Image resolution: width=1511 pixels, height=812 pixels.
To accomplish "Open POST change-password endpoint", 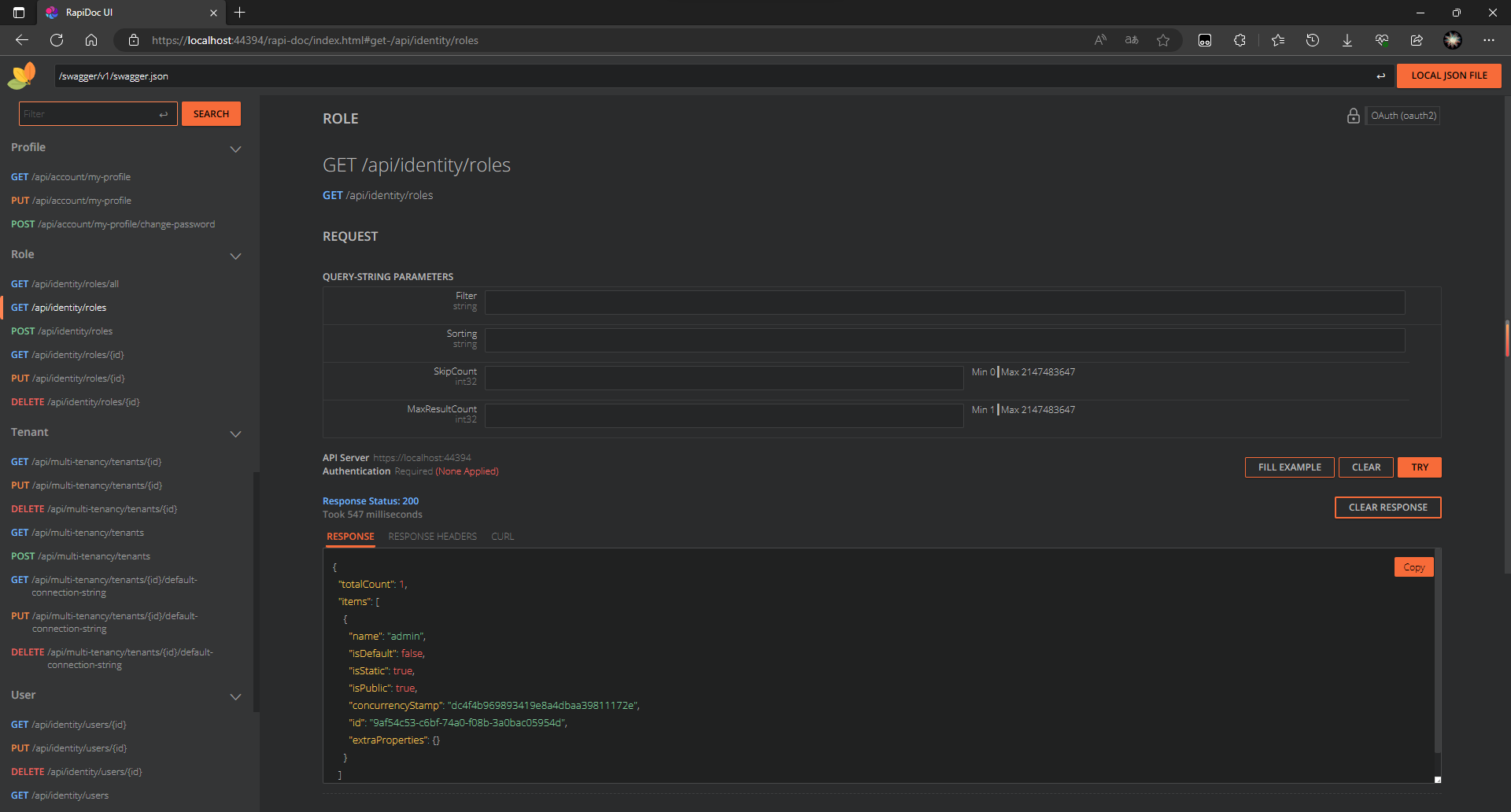I will (x=113, y=224).
